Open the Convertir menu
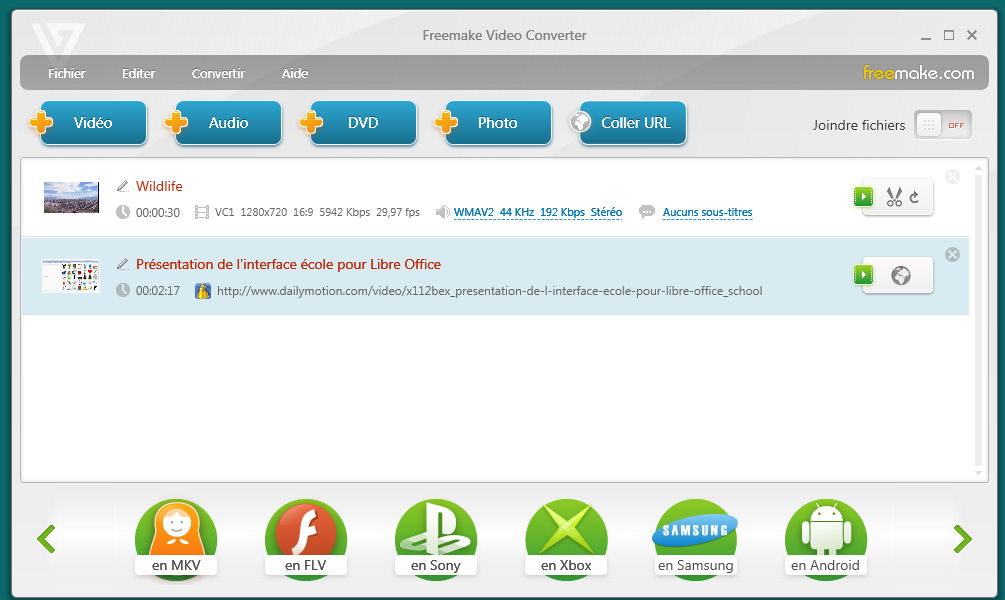Screen dimensions: 1005x600 pyautogui.click(x=218, y=73)
